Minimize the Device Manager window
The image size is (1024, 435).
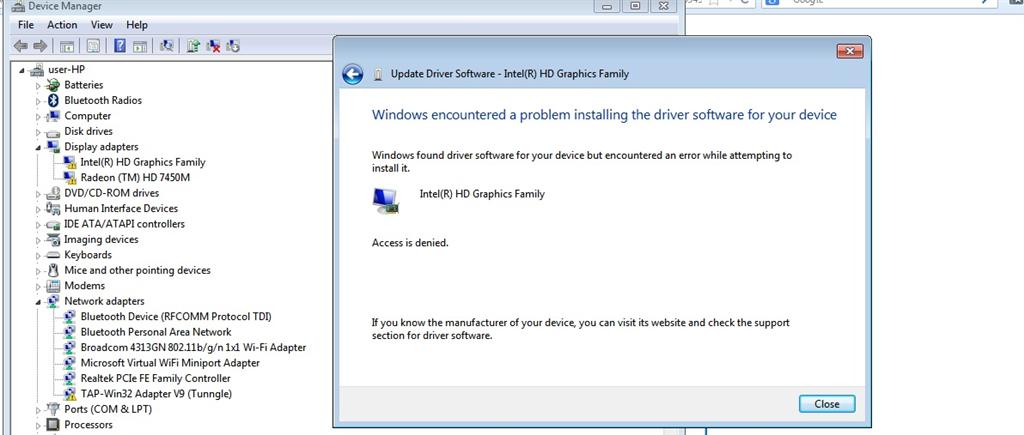tap(607, 6)
